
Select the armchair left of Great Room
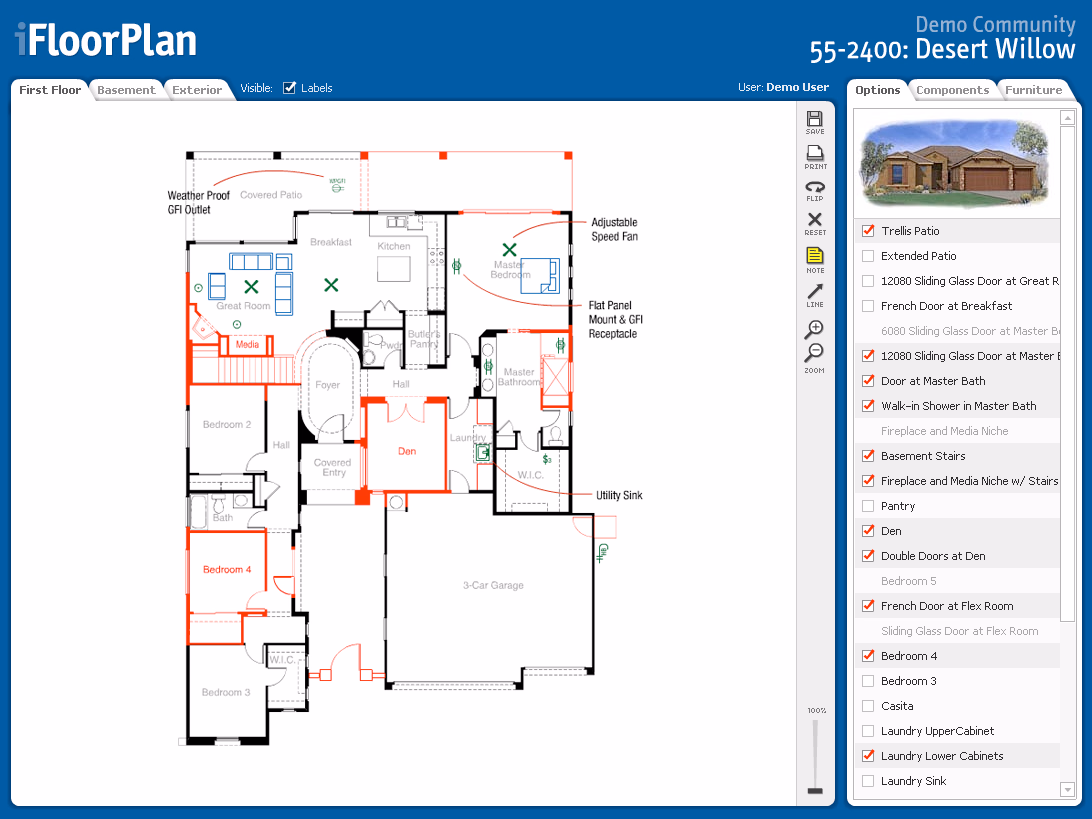pyautogui.click(x=217, y=286)
